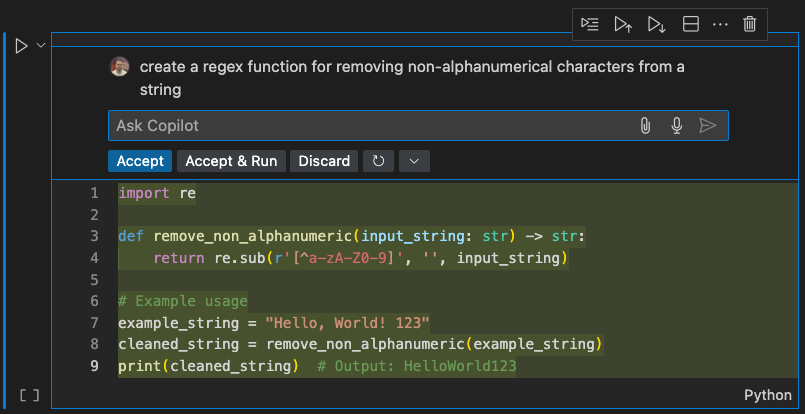Click the Run by Line icon
The height and width of the screenshot is (414, 805).
tap(590, 24)
